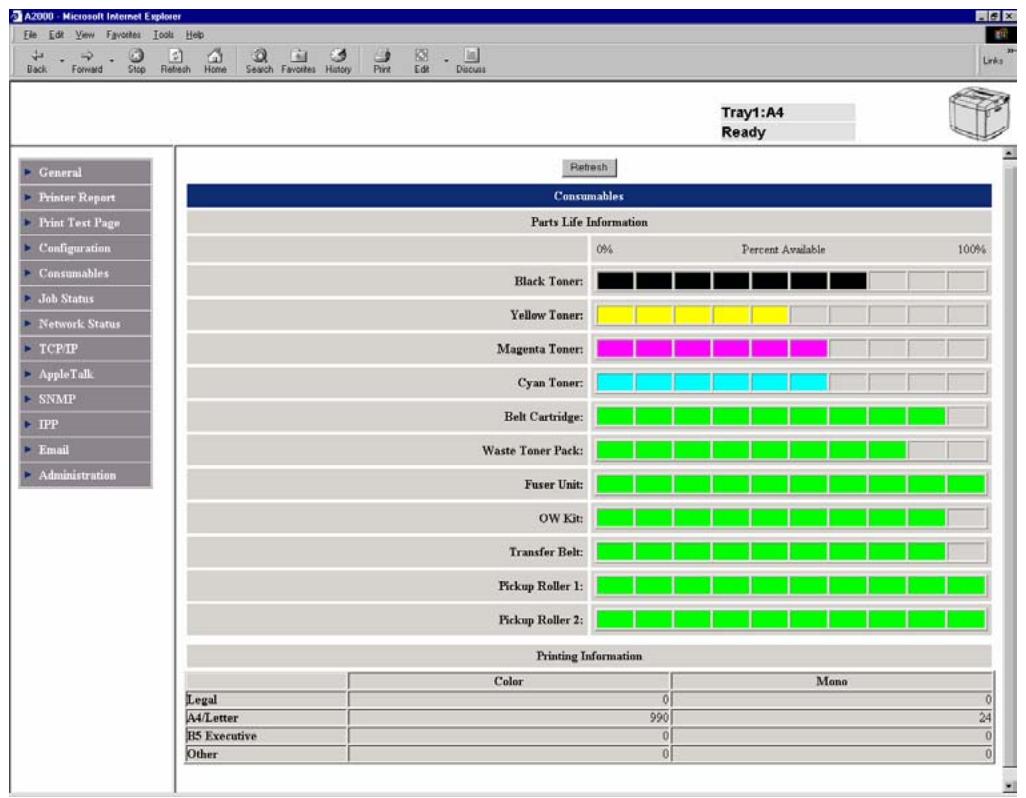This screenshot has width=1026, height=798.
Task: Open the Favorites menu
Action: pos(124,35)
